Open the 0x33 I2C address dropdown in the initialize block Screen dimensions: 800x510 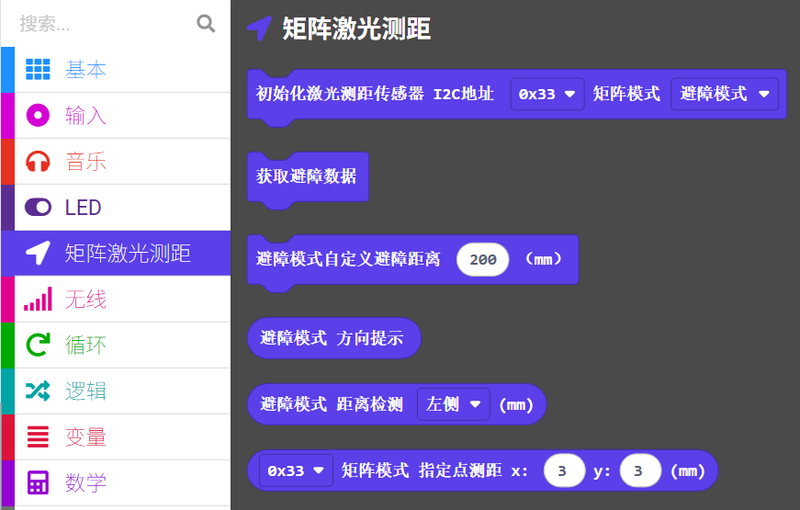point(547,94)
